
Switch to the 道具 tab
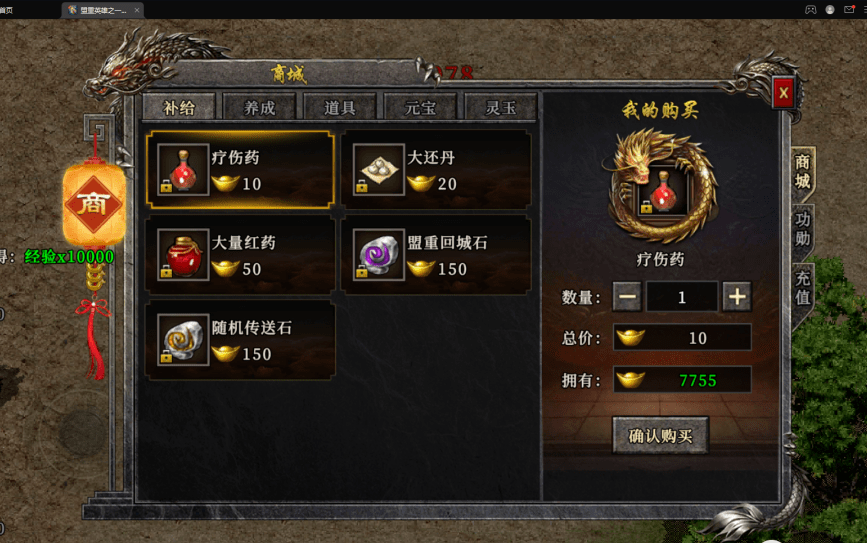click(x=340, y=107)
